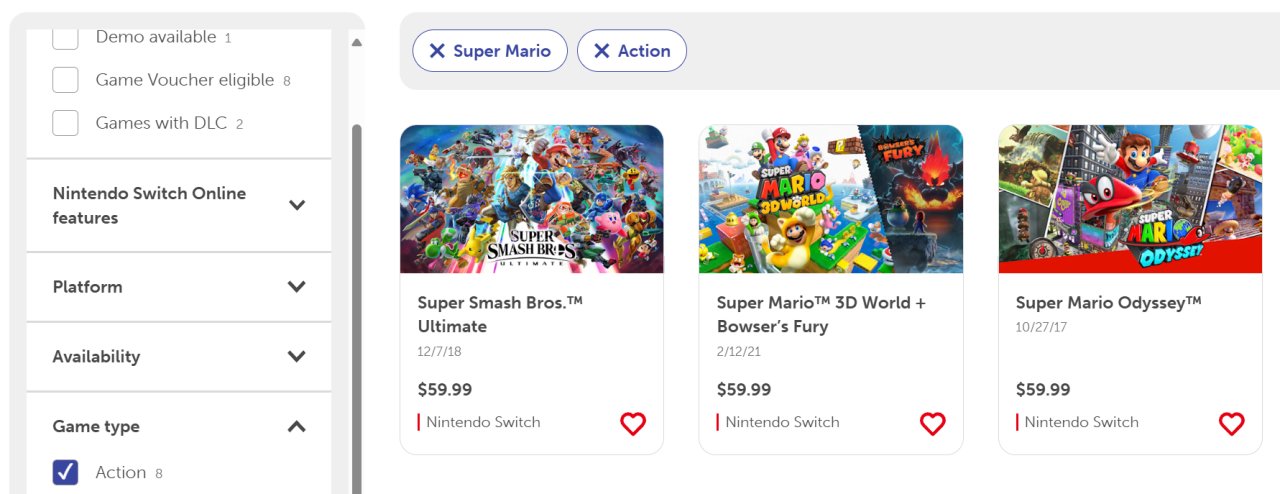Enable Game Voucher eligible filter
This screenshot has height=494, width=1280.
pos(65,80)
